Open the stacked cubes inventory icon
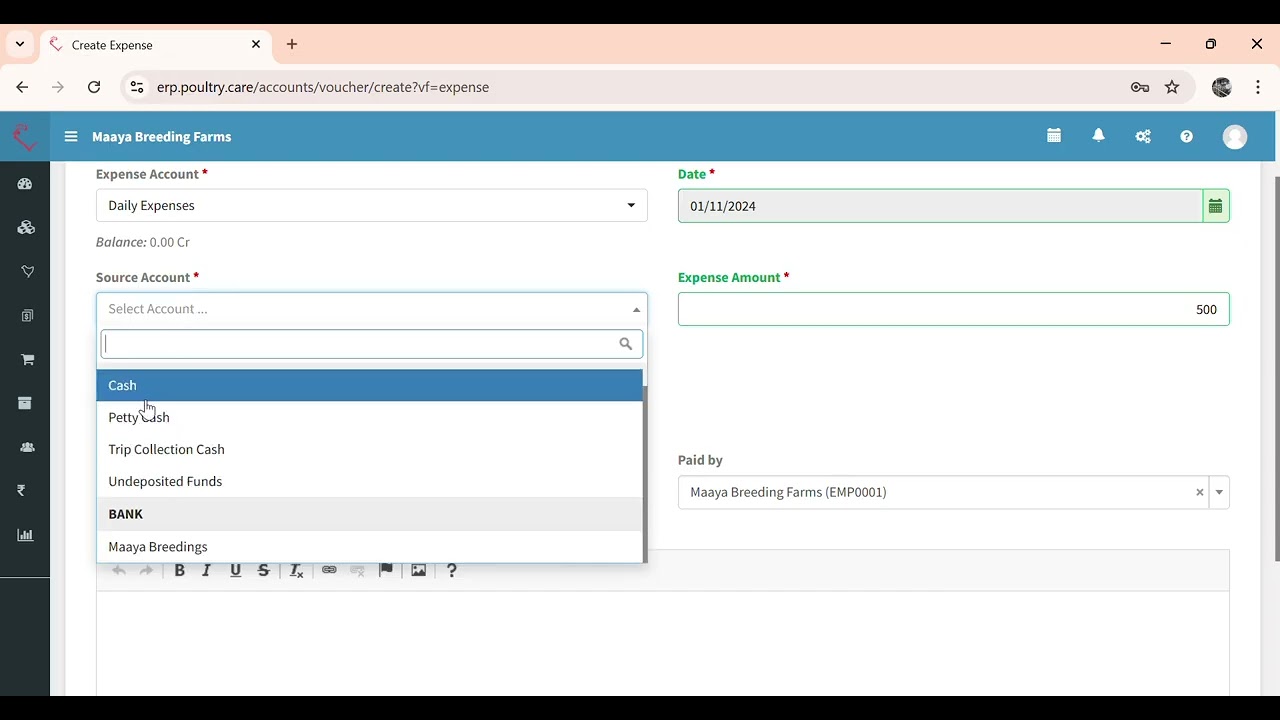The height and width of the screenshot is (720, 1280). (x=26, y=228)
